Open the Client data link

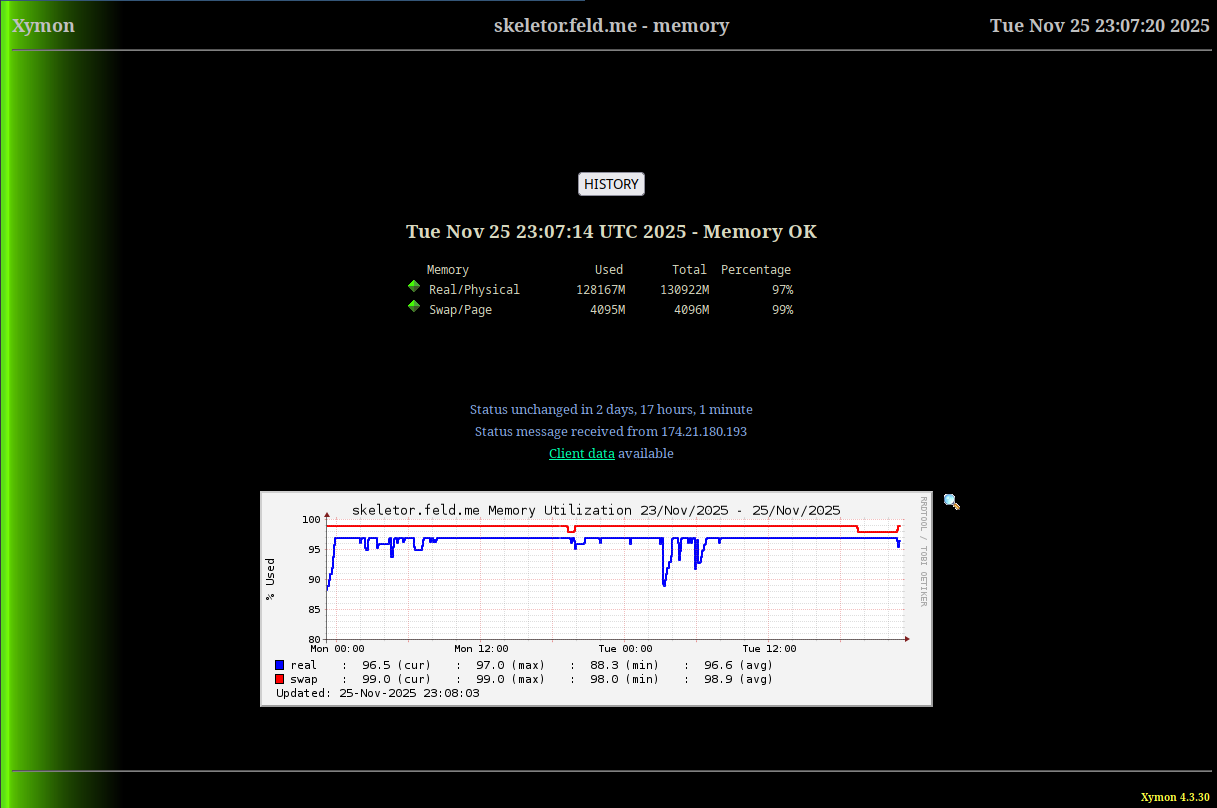(581, 454)
